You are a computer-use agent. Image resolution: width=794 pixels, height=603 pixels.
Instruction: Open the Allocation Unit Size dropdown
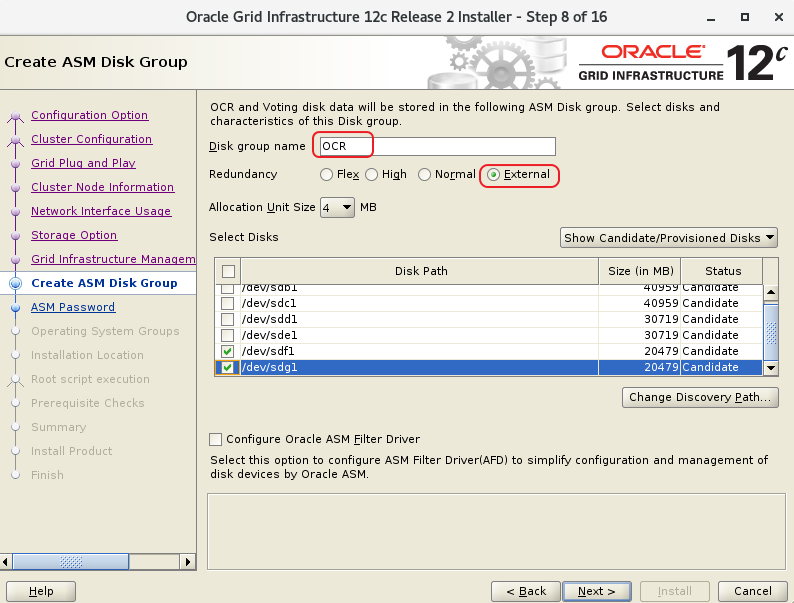337,208
